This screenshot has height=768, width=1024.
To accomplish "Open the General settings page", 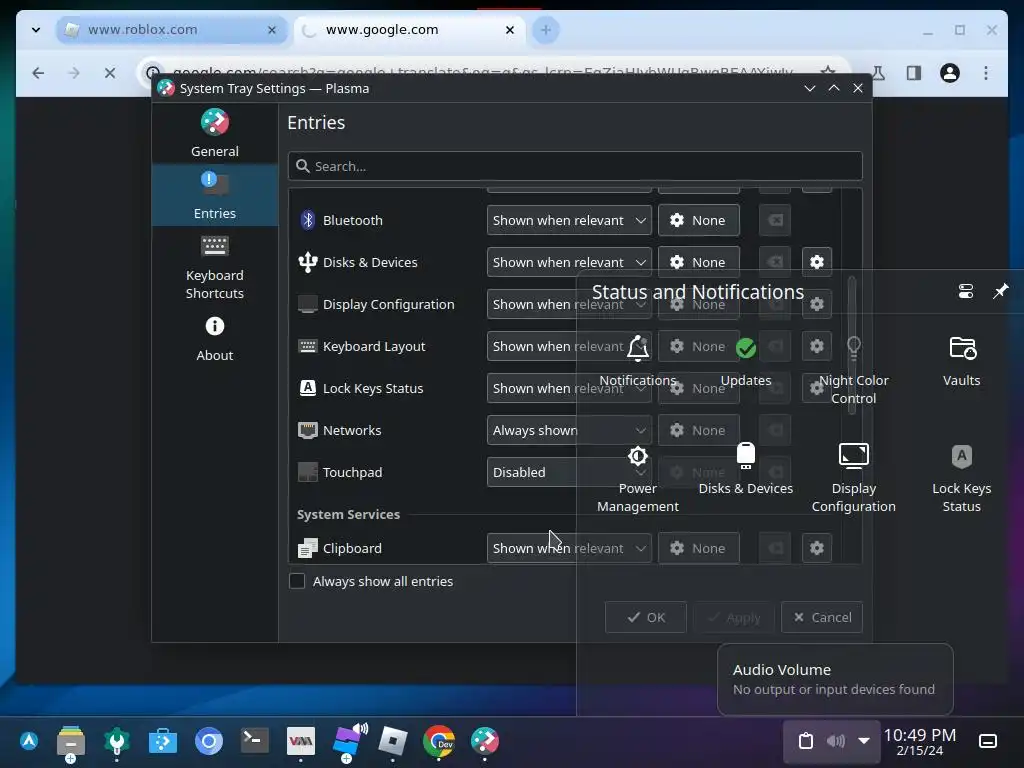I will [214, 133].
